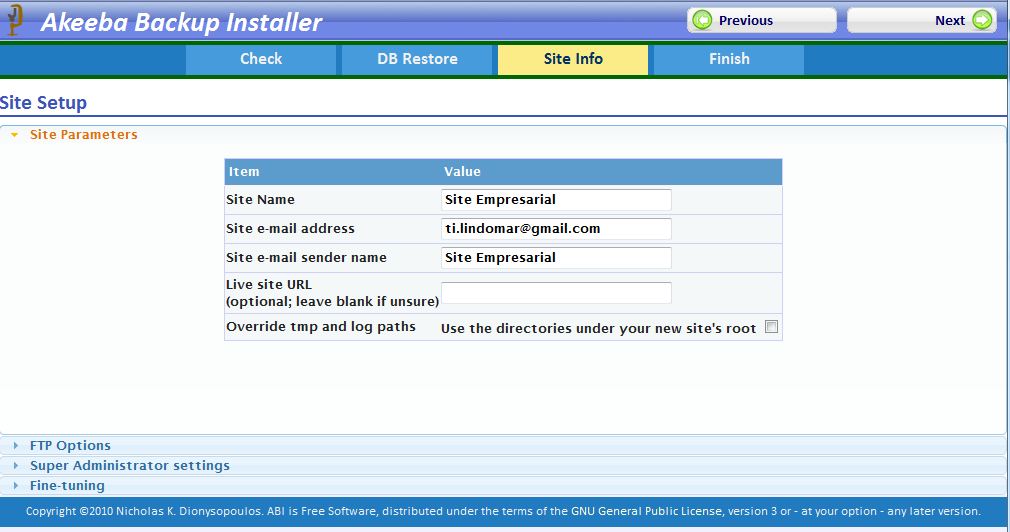Click the Akeeba Backup logo icon

pos(14,19)
